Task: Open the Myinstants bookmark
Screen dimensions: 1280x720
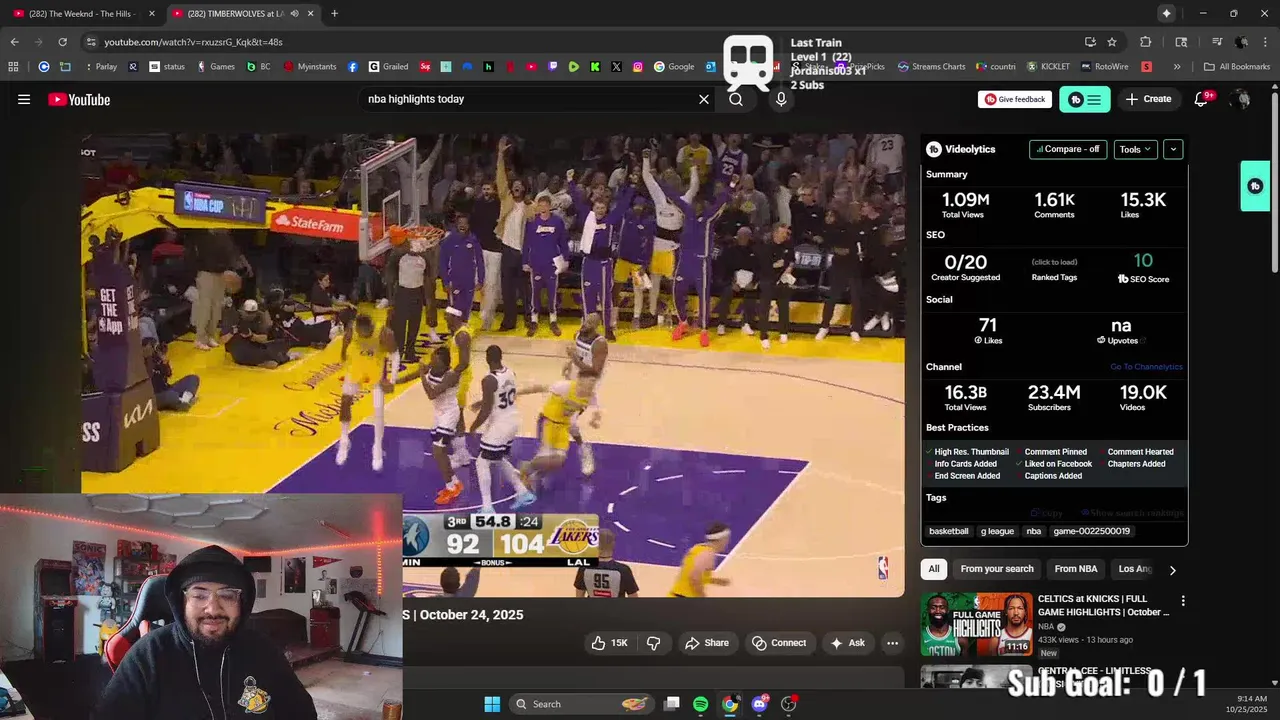Action: (x=310, y=67)
